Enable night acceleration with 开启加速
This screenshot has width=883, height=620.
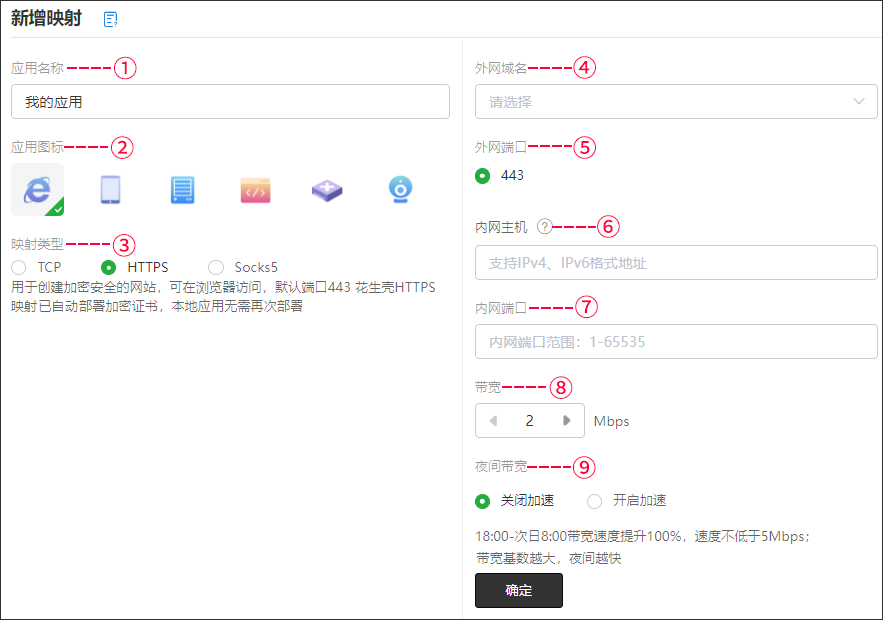(x=595, y=501)
